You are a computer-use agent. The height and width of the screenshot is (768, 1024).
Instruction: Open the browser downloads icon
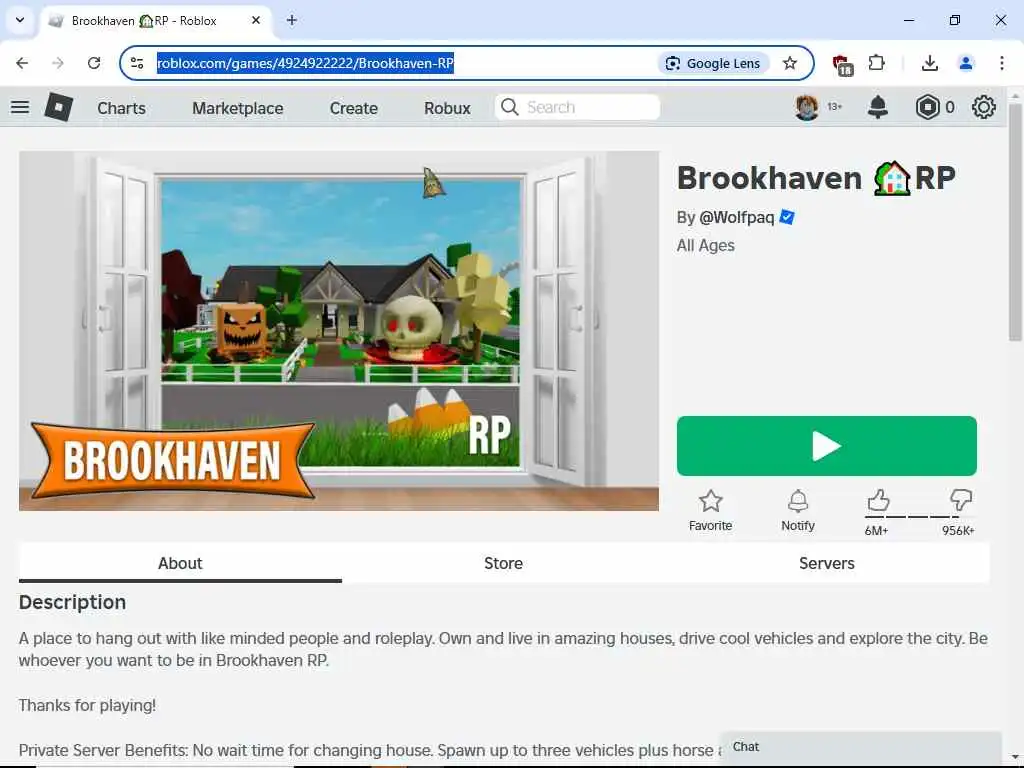point(930,63)
